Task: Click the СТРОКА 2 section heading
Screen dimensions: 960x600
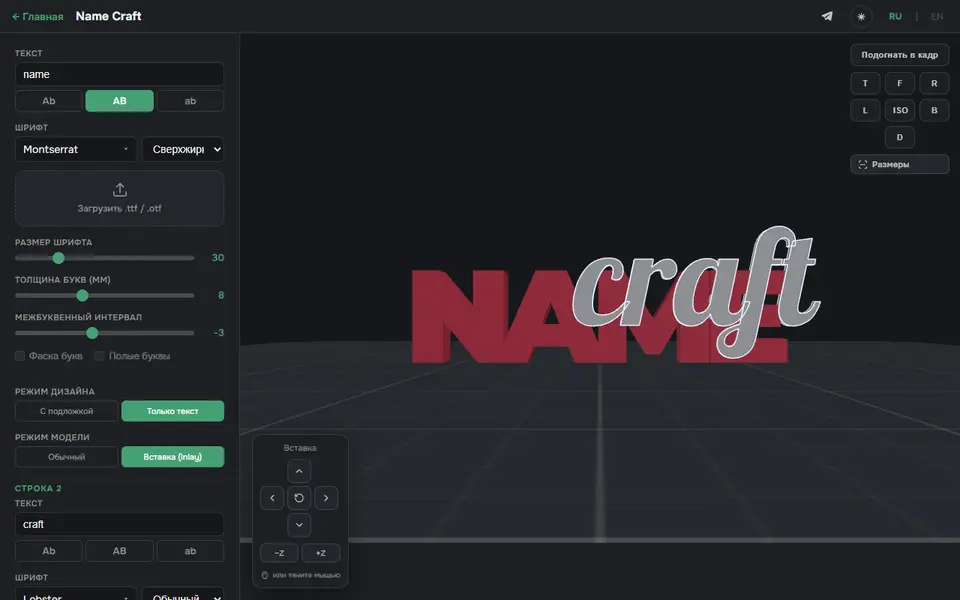Action: click(x=38, y=488)
